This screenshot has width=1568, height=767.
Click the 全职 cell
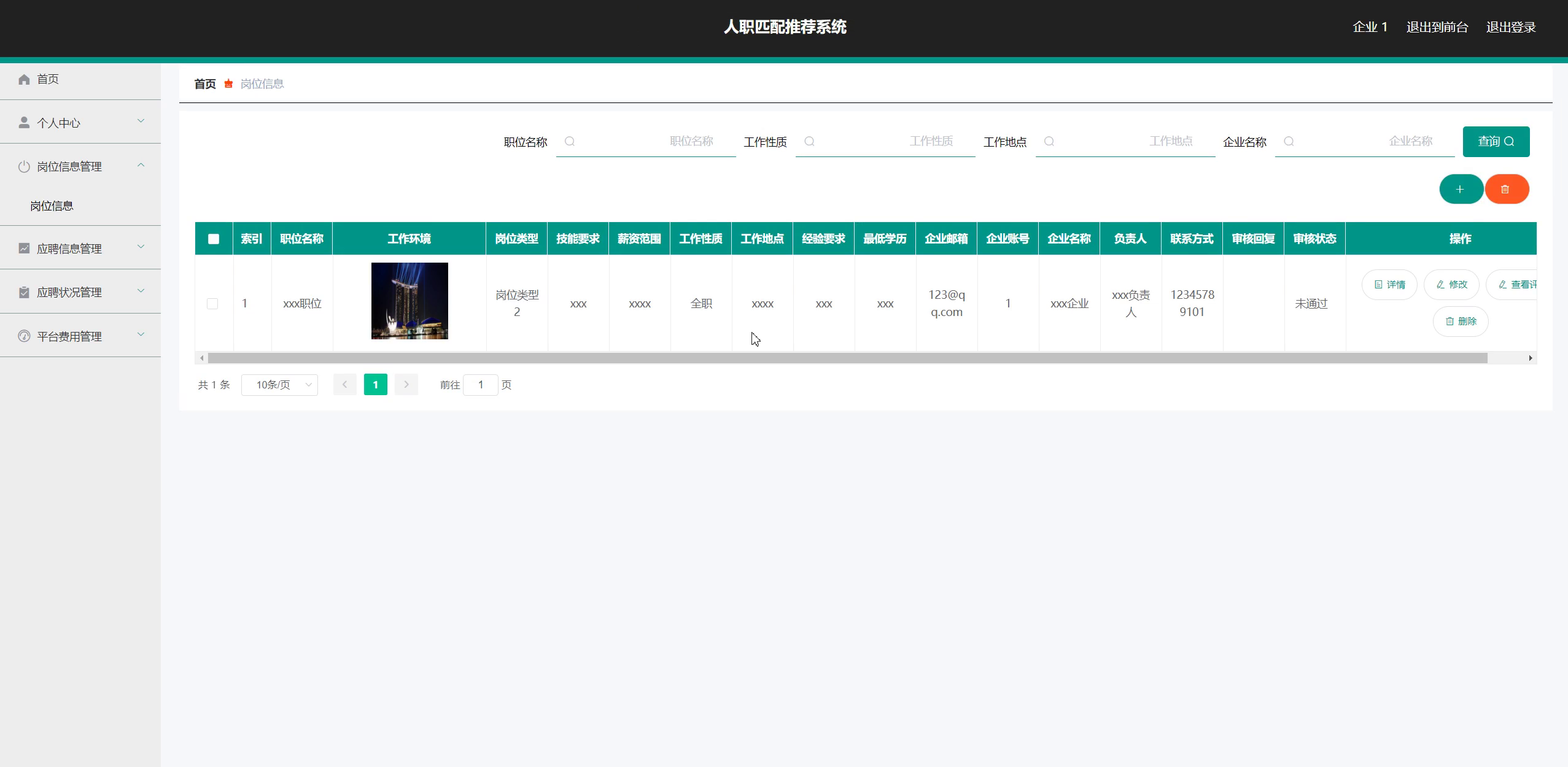701,304
